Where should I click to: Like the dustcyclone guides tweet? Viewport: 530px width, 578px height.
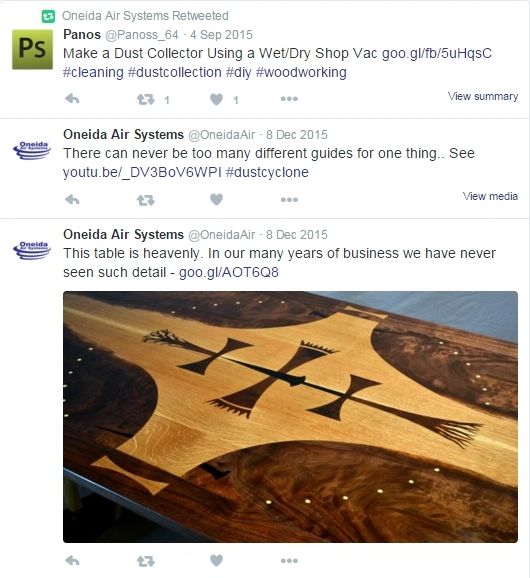coord(216,199)
